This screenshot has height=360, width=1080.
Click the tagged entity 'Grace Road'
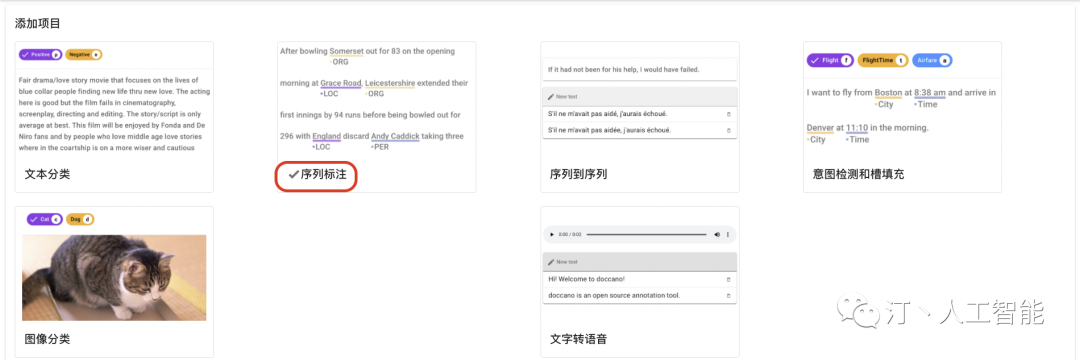(x=341, y=83)
